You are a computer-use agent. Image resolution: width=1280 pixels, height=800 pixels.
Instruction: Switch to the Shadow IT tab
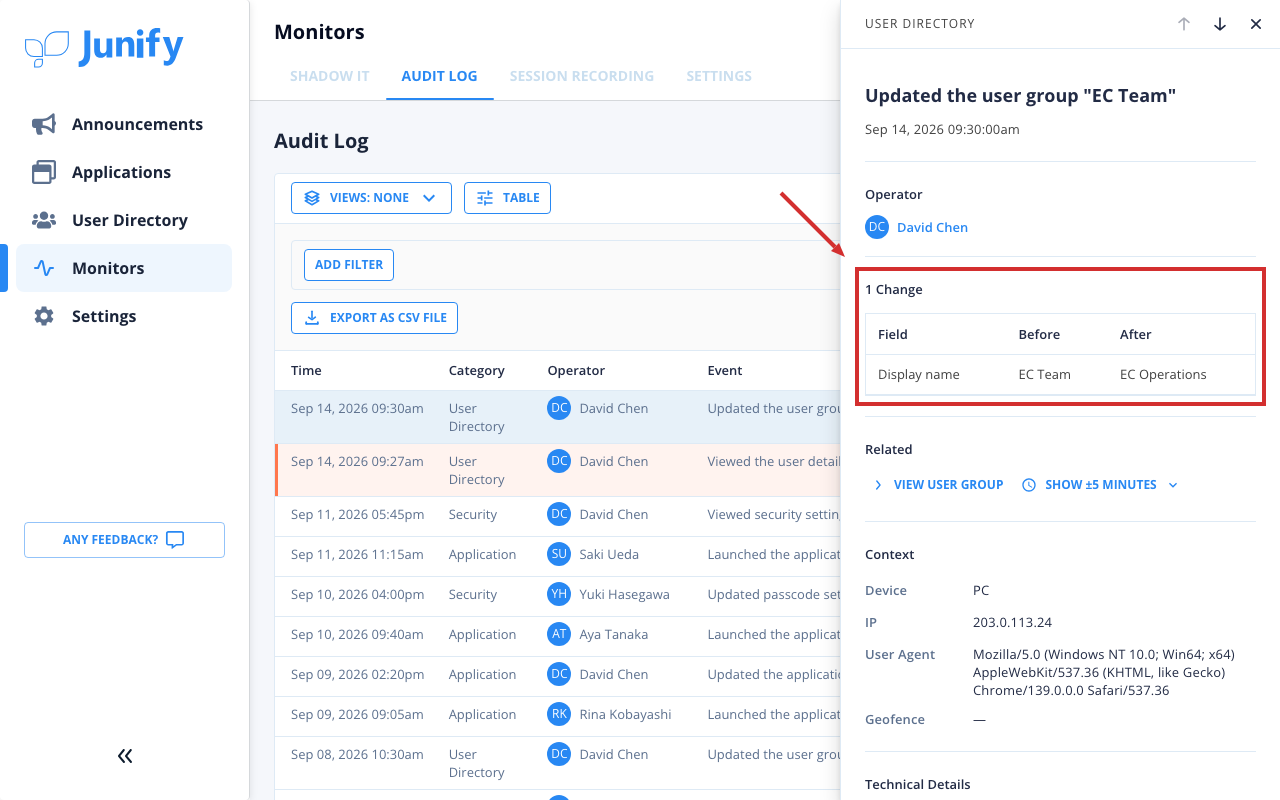click(330, 76)
